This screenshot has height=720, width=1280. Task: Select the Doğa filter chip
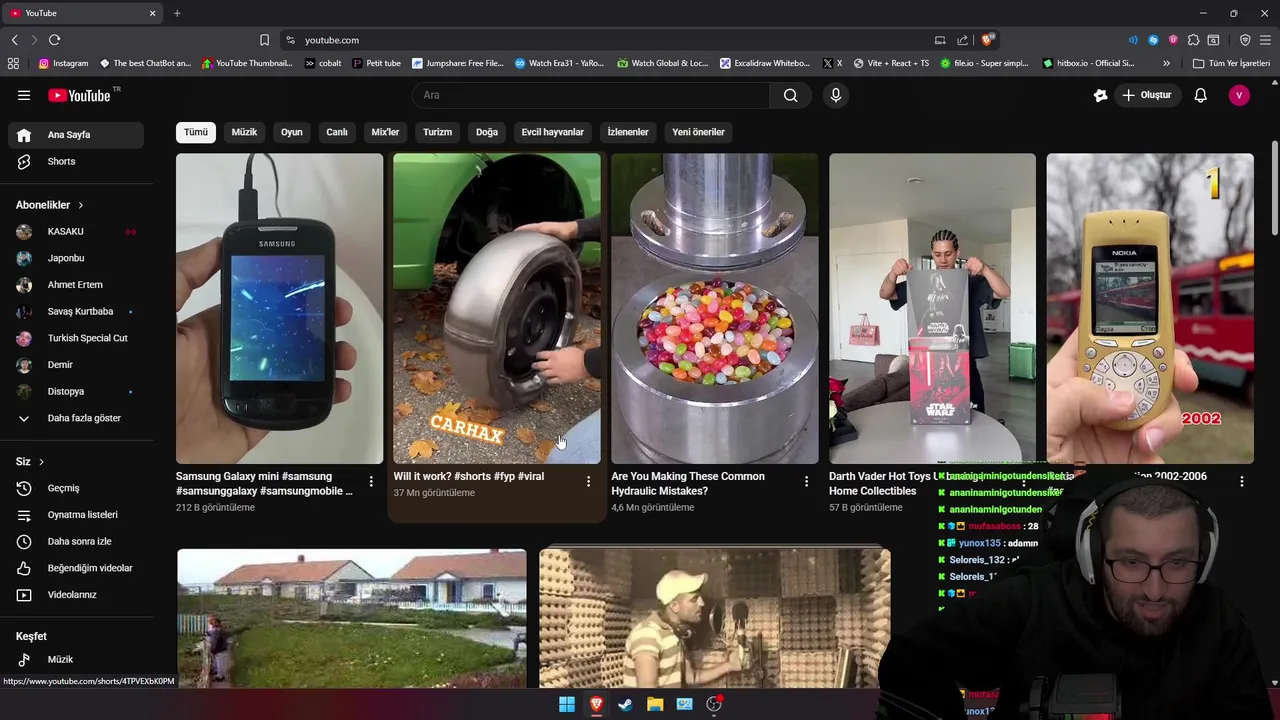pyautogui.click(x=487, y=132)
